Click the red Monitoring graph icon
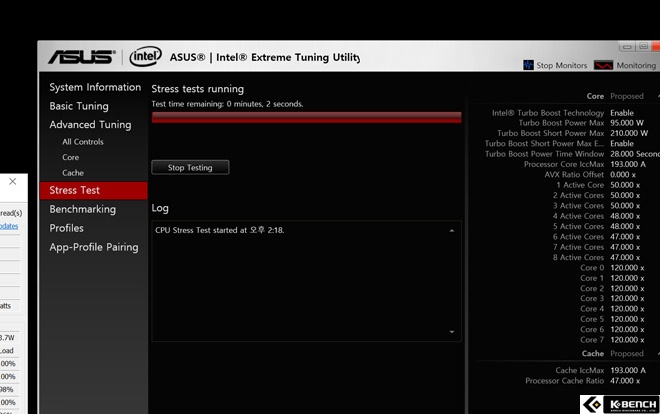 coord(603,65)
